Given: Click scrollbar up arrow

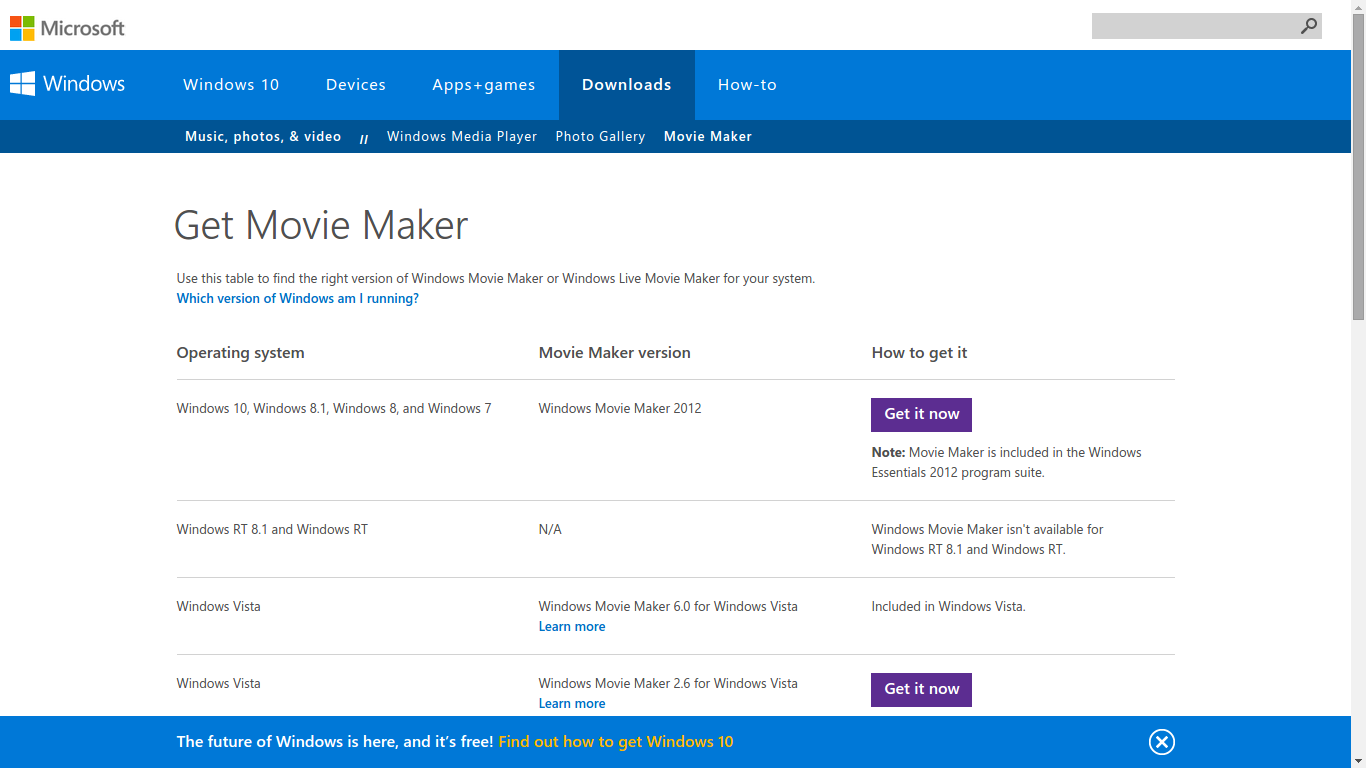Looking at the screenshot, I should pyautogui.click(x=1358, y=8).
